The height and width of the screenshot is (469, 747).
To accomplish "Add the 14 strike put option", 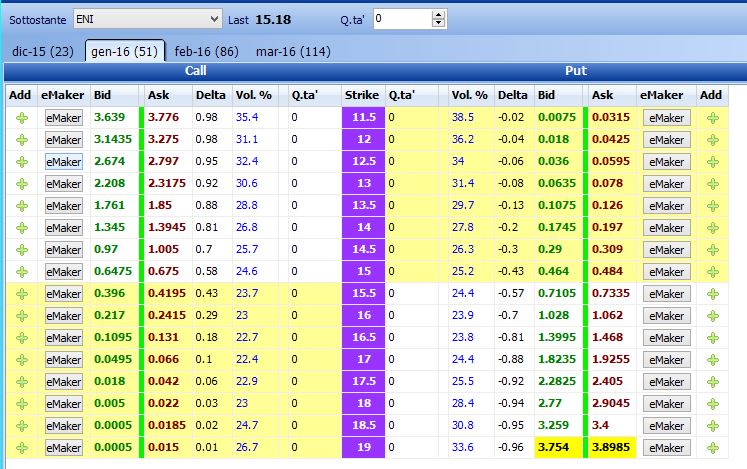I will 713,228.
